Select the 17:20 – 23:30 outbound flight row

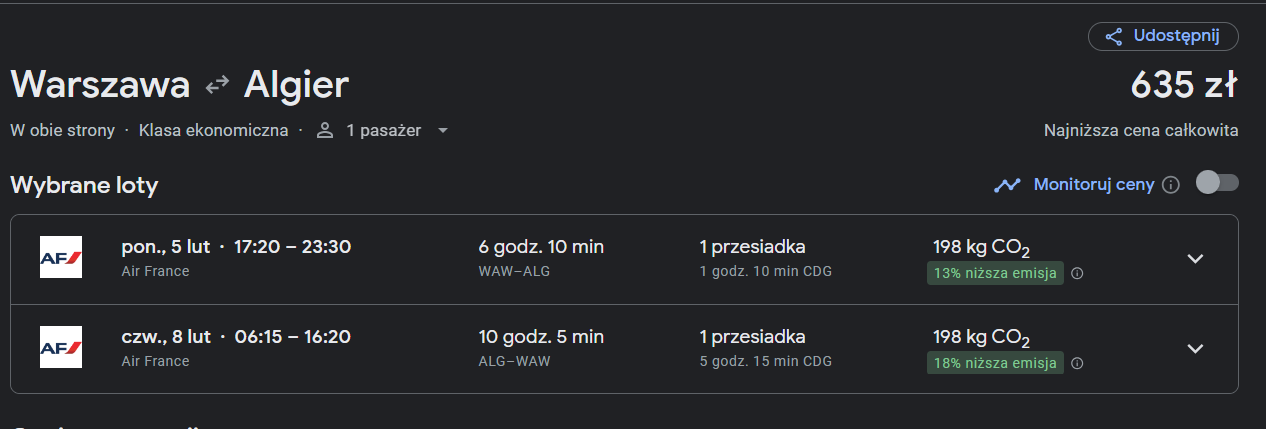(624, 259)
